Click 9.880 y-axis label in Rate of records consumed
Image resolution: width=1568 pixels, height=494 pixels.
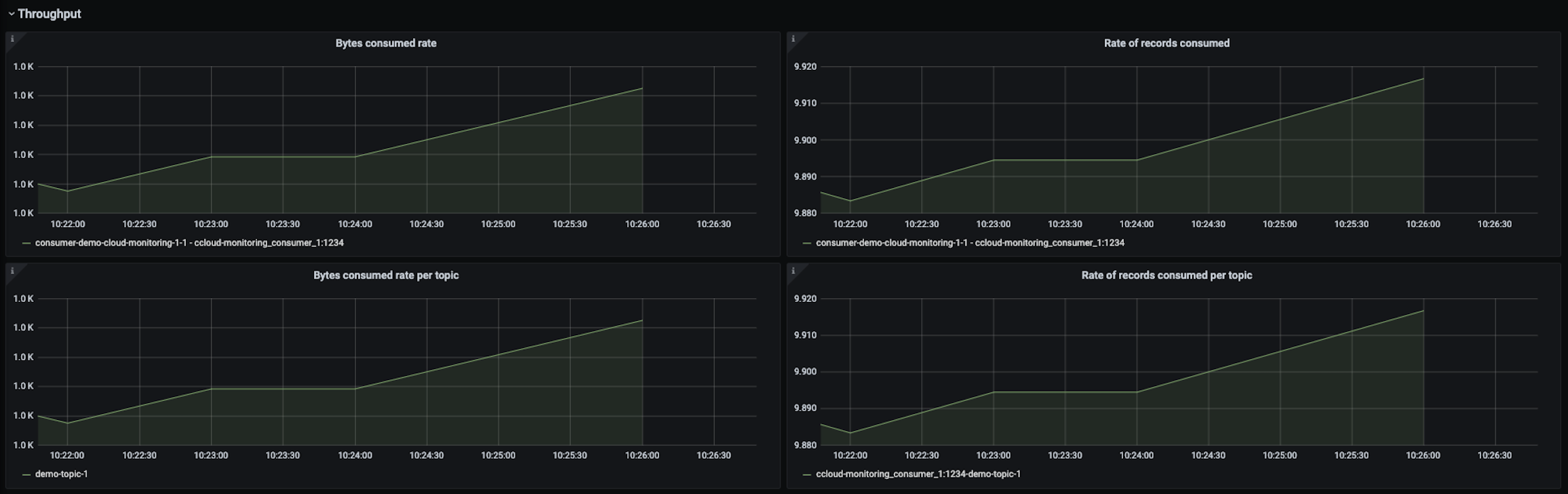[805, 213]
